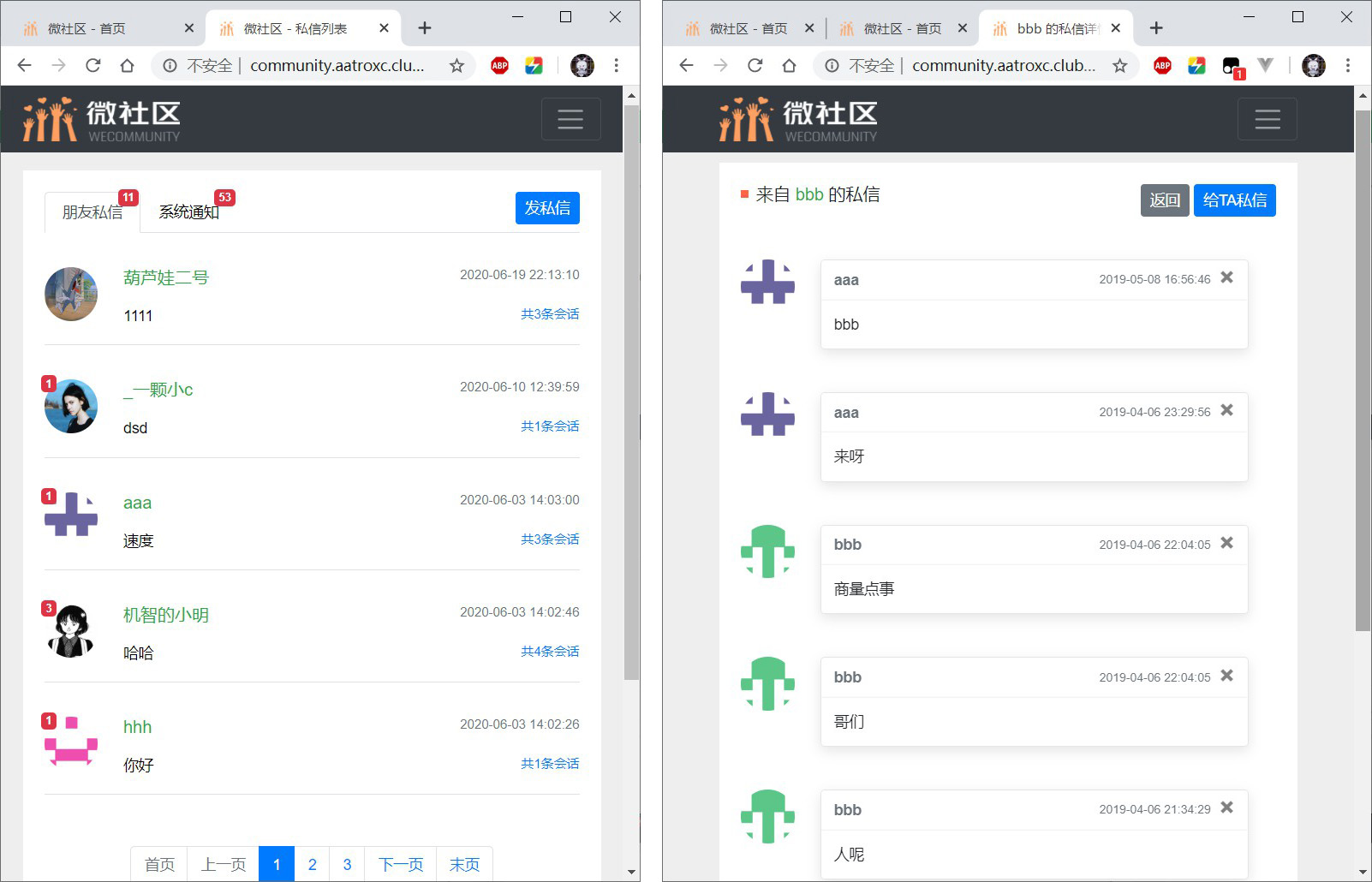Switch to the 系统通知 tab

pos(188,212)
